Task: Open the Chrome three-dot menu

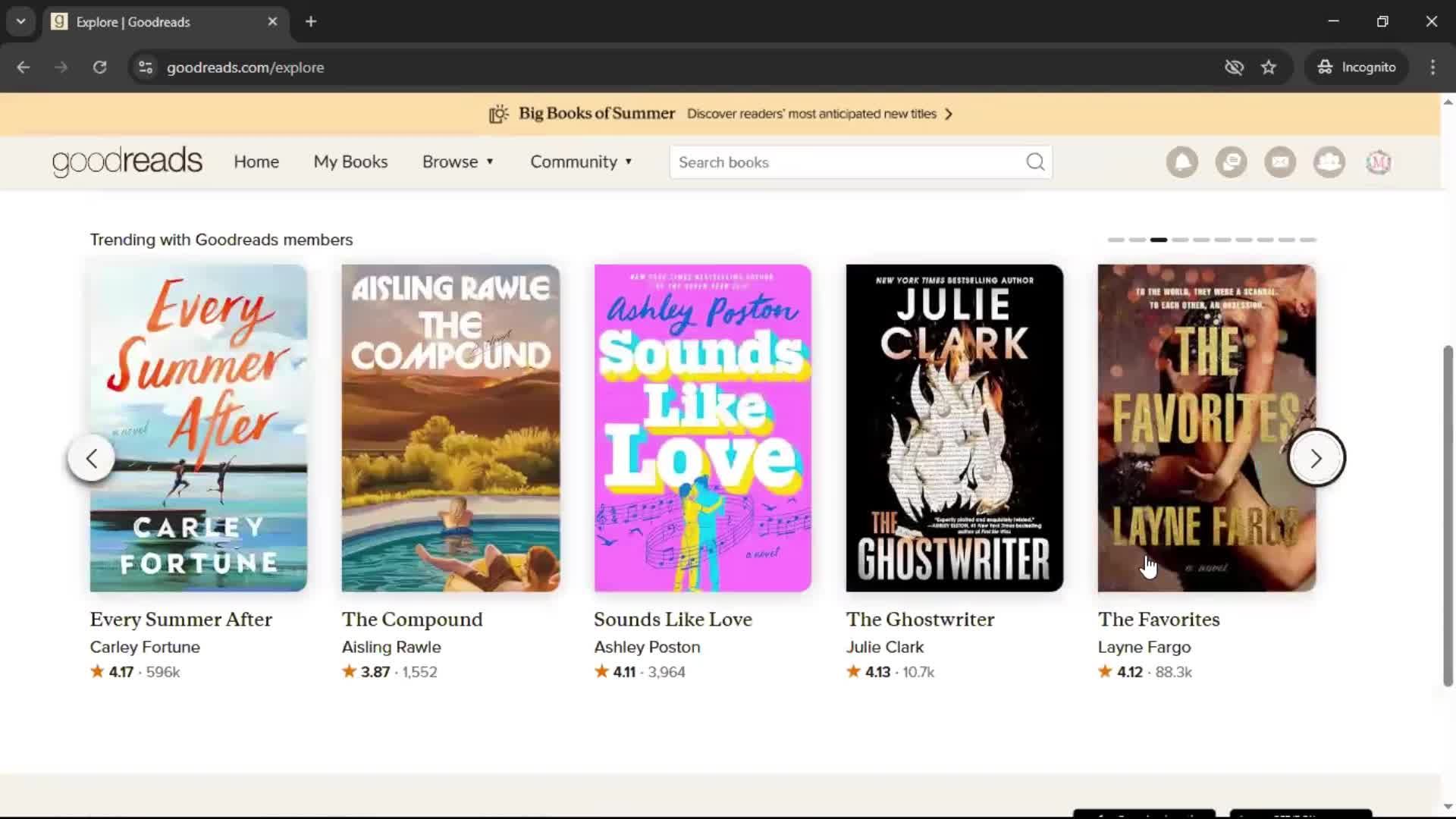Action: 1432,67
